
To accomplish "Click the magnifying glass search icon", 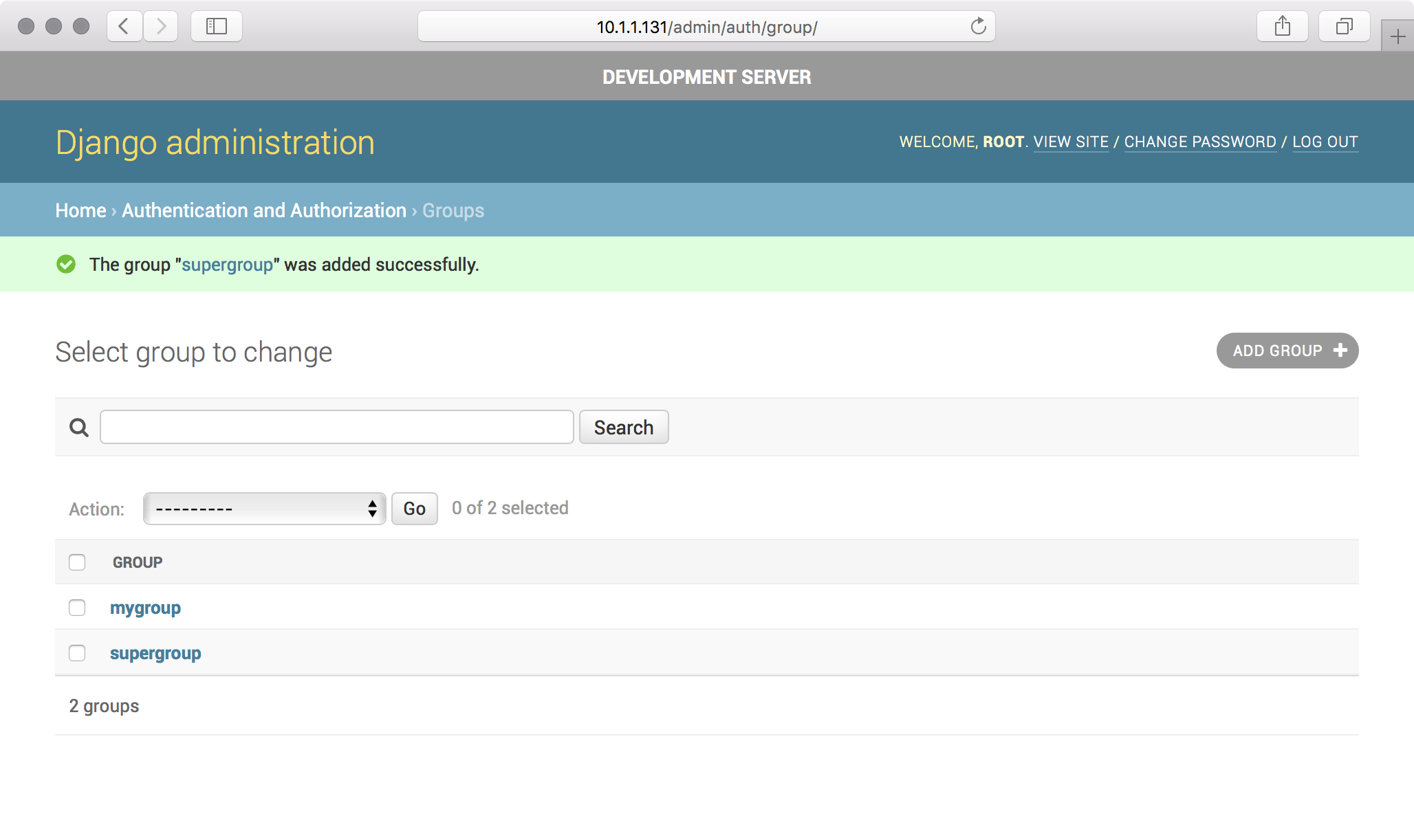I will [x=79, y=428].
